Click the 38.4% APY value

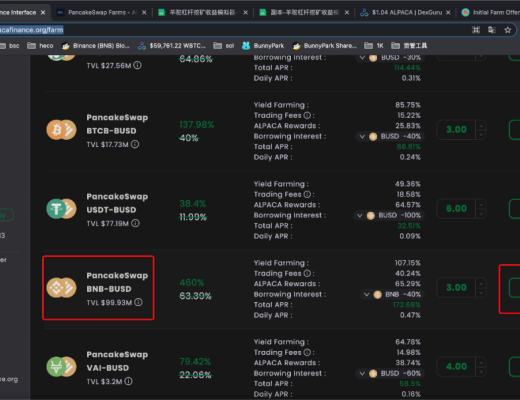pos(193,204)
